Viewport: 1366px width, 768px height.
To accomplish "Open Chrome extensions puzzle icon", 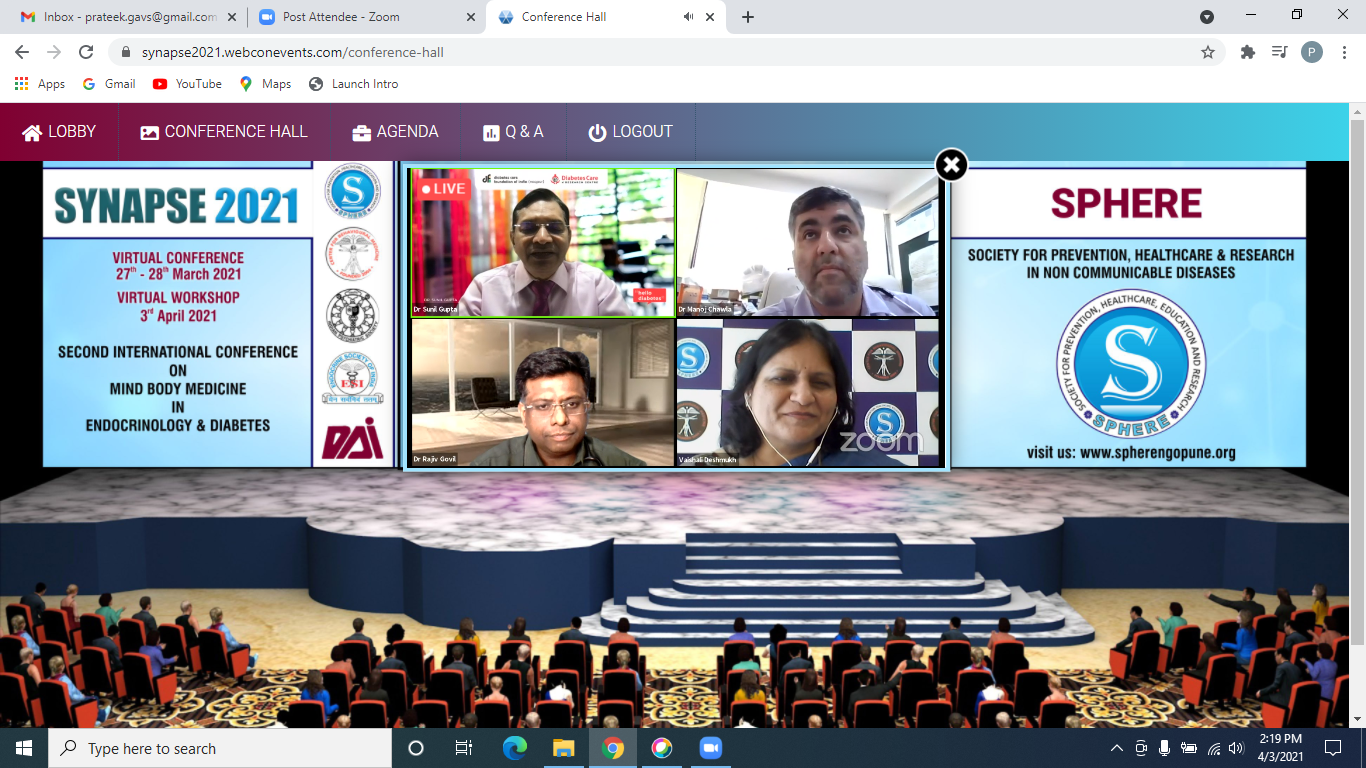I will (x=1247, y=52).
